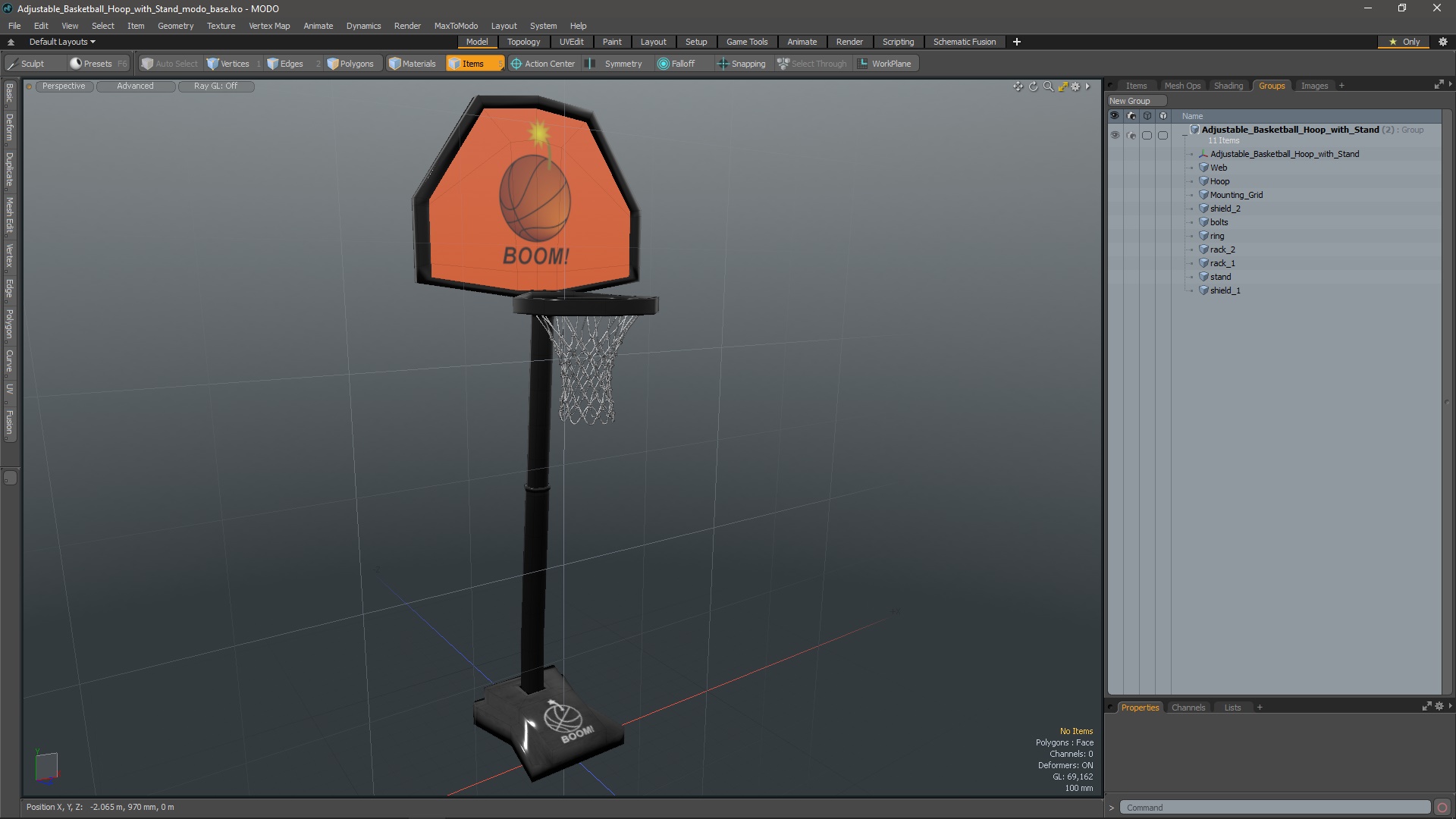Click the viewport pan (move) icon
The image size is (1456, 819).
(1018, 86)
